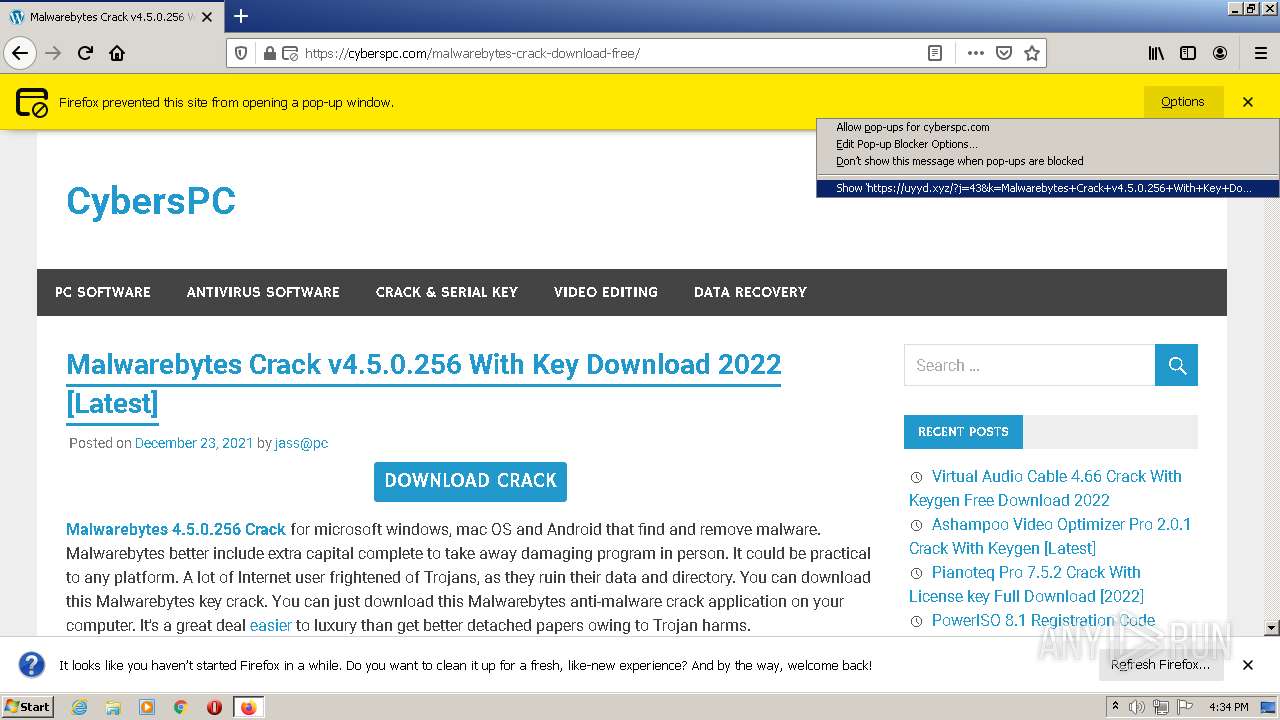Submit the blog search with magnifier button
The image size is (1280, 720).
[1176, 365]
